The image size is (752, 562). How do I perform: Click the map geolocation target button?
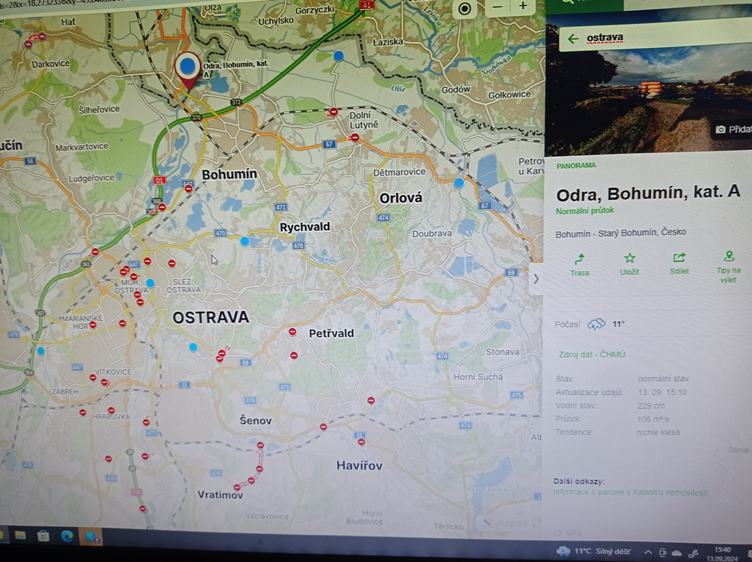(x=464, y=9)
